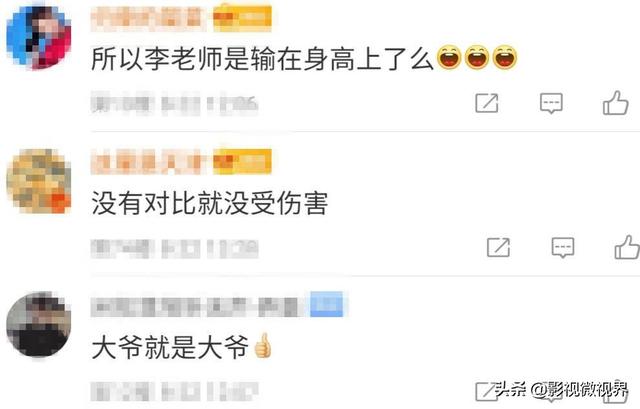Open the 影视微视界 watermark link
This screenshot has height=409, width=640.
[x=562, y=390]
